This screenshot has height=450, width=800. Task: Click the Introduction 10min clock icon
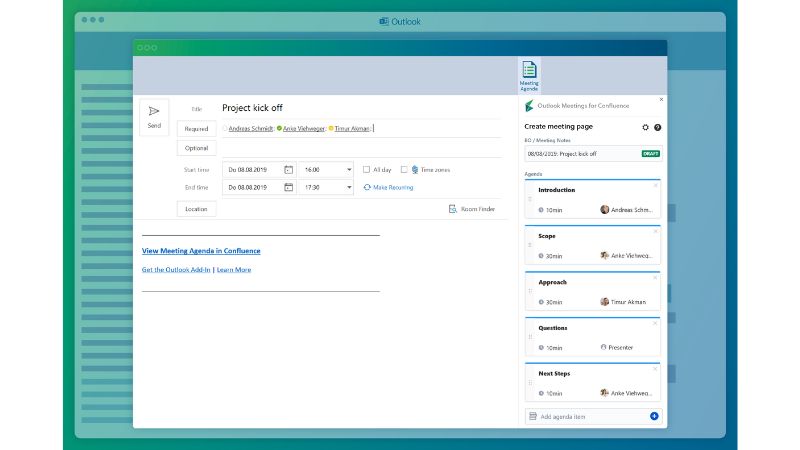(x=541, y=210)
